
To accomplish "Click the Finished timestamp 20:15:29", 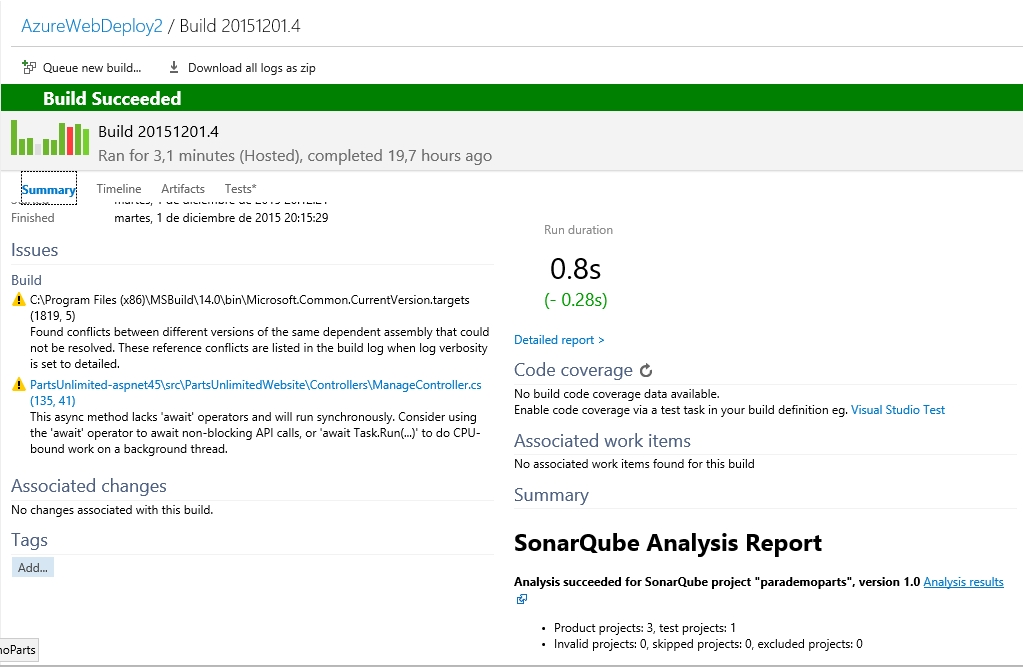I will point(221,218).
